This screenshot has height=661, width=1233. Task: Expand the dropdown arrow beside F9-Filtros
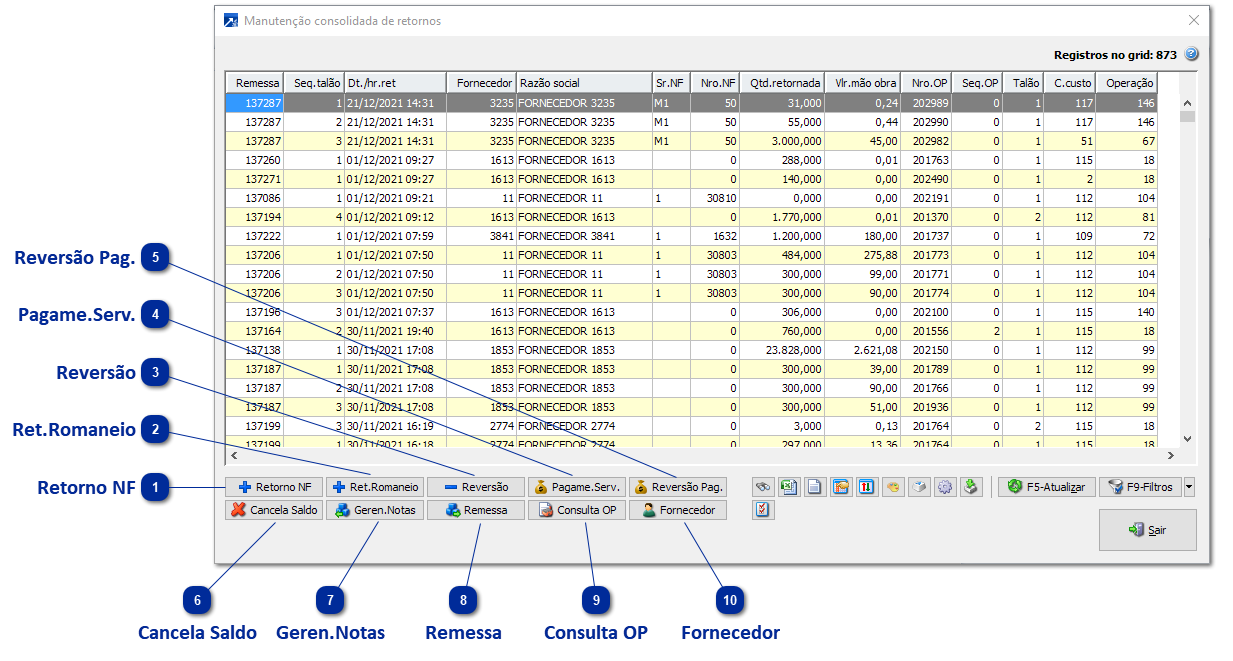point(1189,488)
